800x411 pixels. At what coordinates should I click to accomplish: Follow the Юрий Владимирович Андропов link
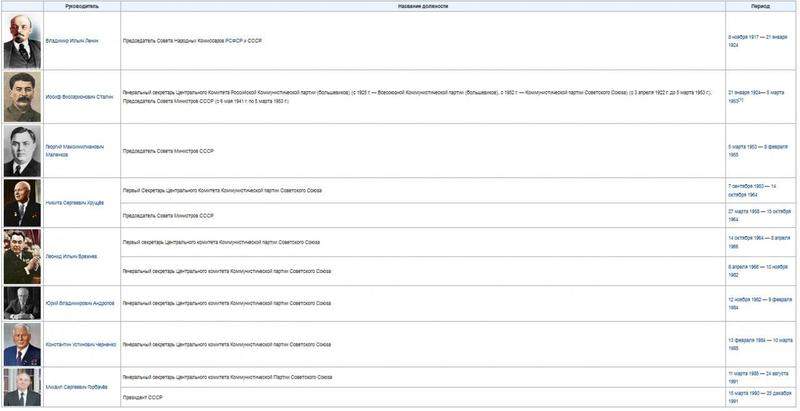(x=80, y=303)
